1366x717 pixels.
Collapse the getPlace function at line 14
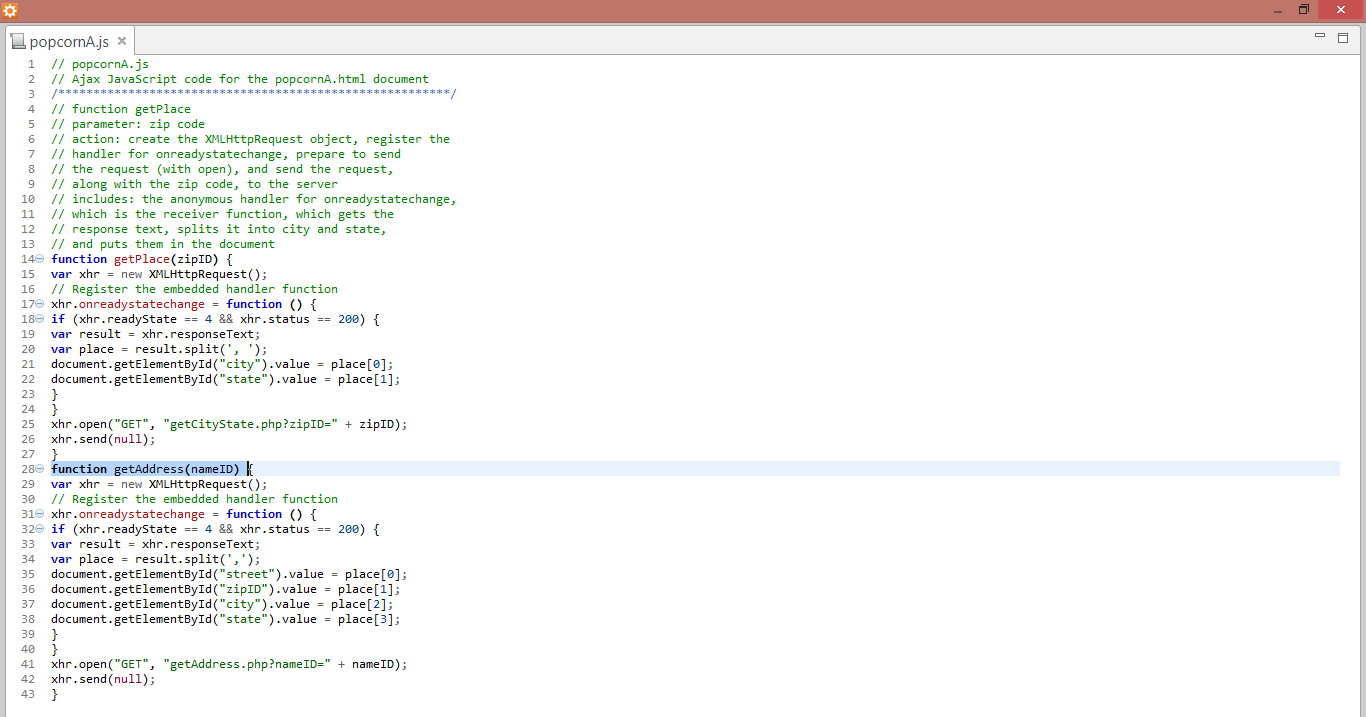(x=40, y=259)
